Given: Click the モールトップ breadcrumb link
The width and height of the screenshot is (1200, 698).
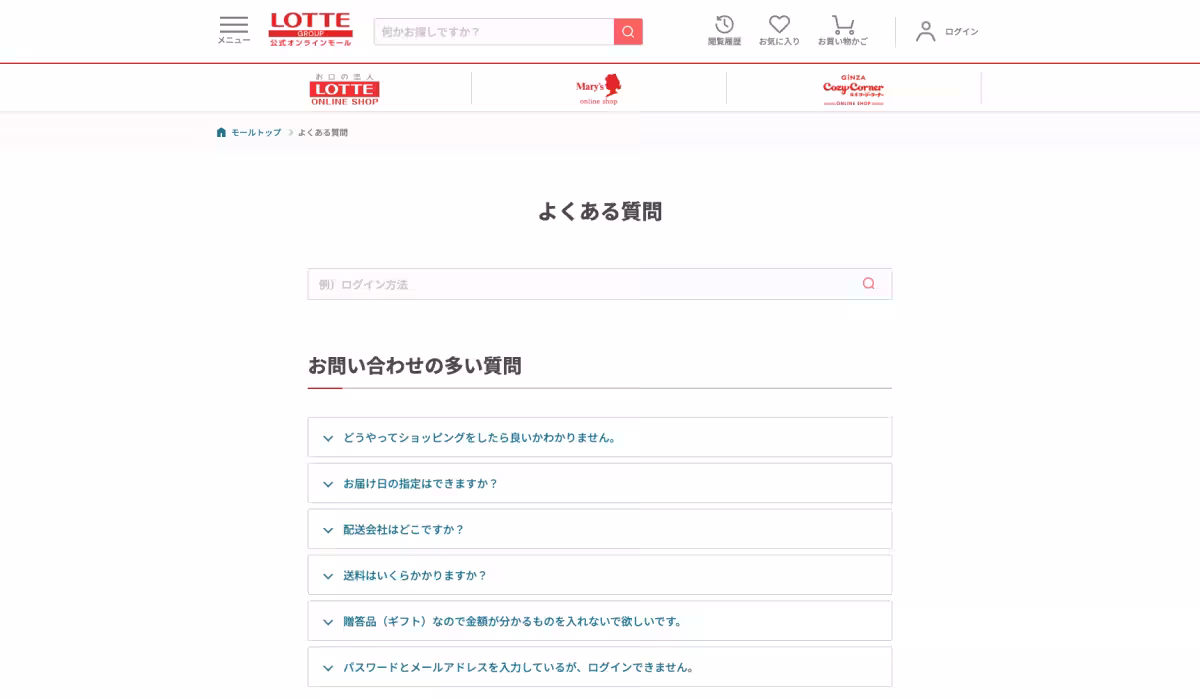Looking at the screenshot, I should point(256,132).
